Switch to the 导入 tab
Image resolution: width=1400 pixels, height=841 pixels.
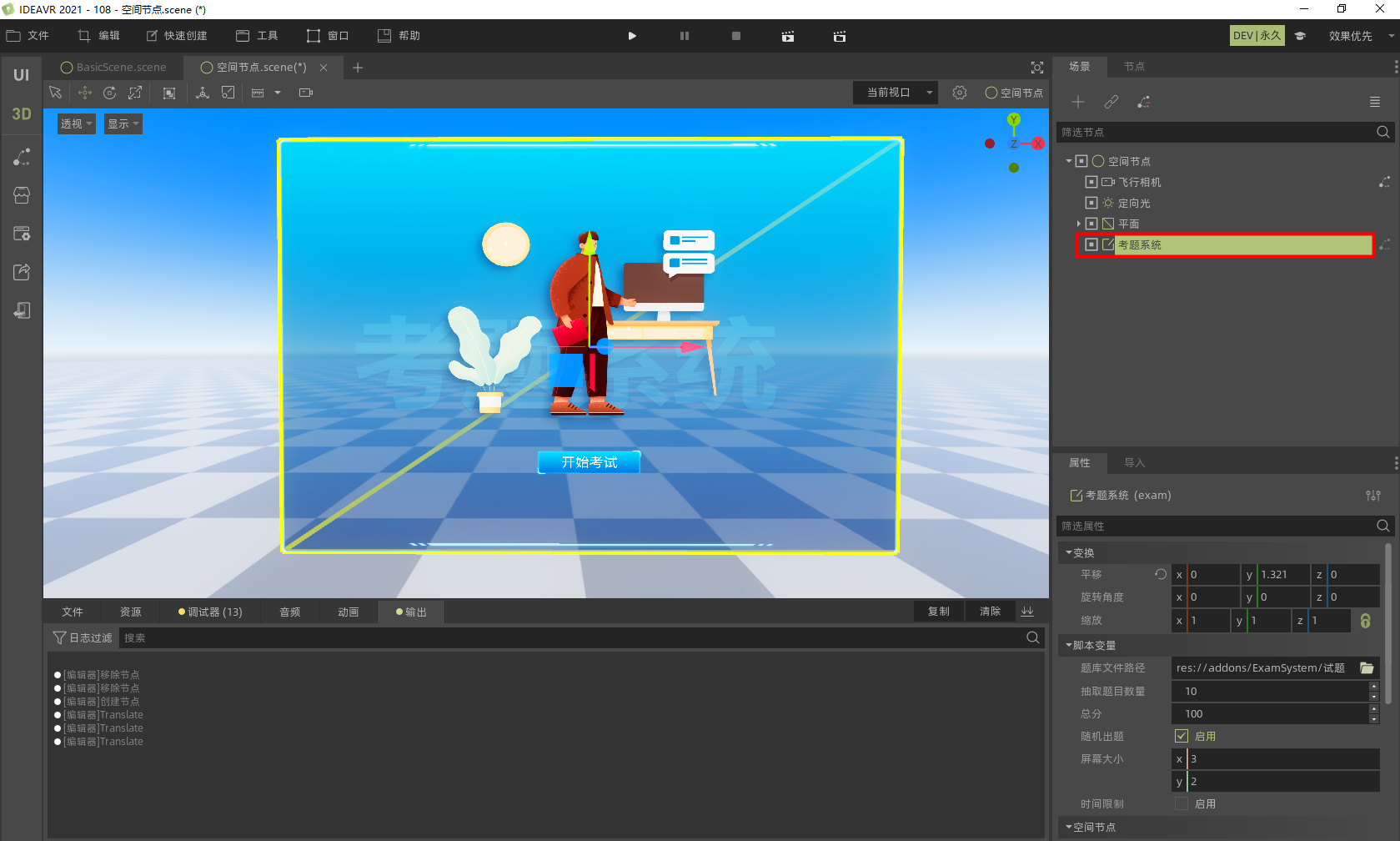[x=1134, y=463]
